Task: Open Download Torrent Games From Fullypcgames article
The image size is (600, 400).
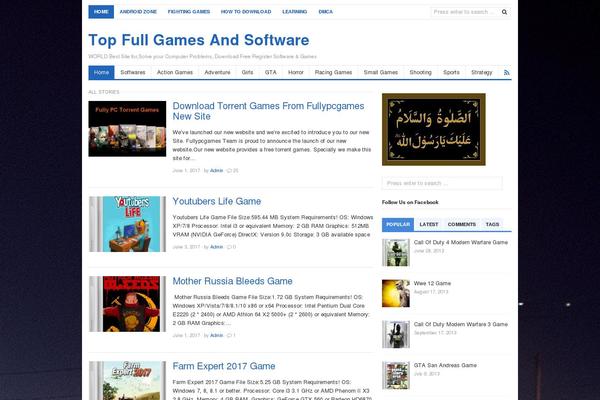Action: coord(268,111)
